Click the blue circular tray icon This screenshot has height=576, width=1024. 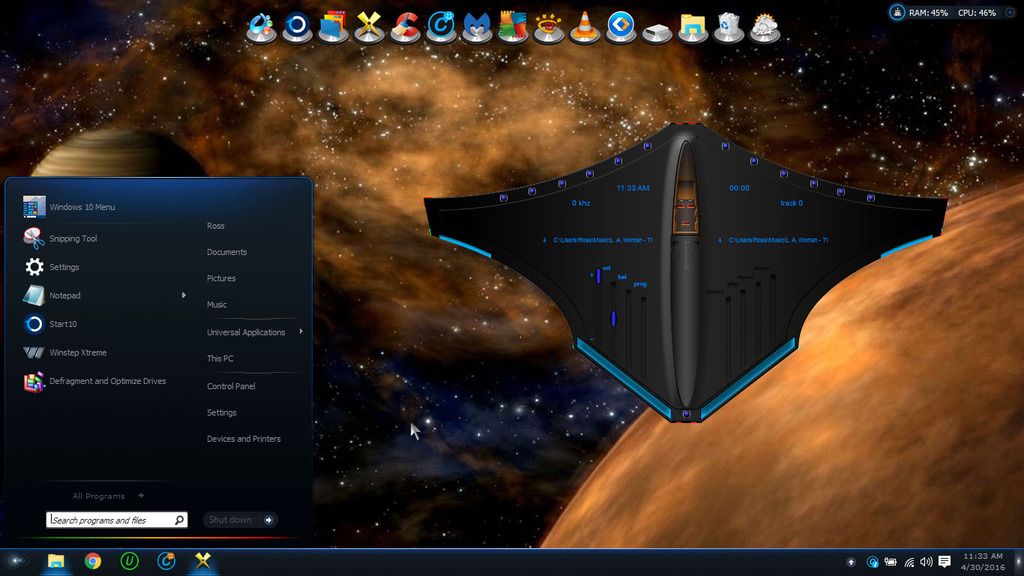[872, 562]
